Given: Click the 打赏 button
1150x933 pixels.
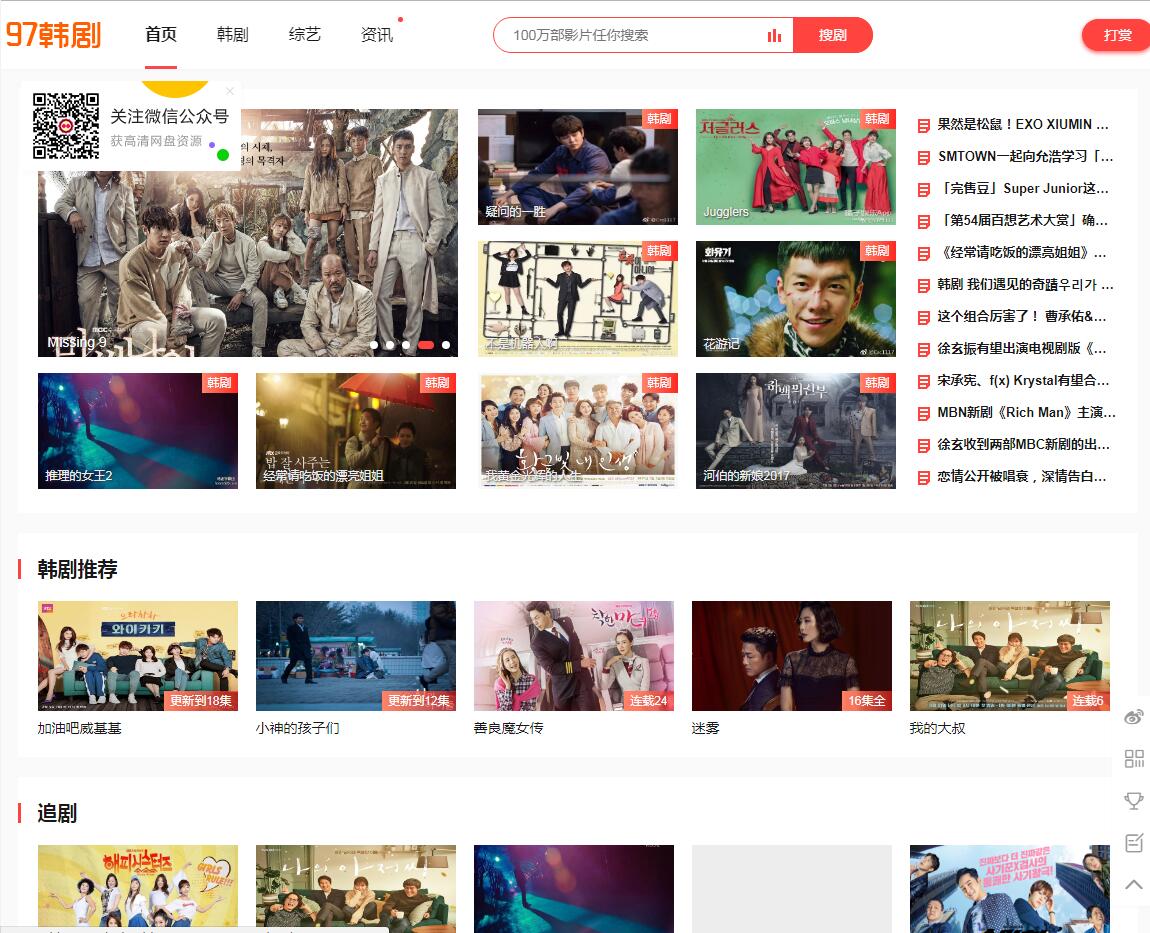Looking at the screenshot, I should 1116,35.
